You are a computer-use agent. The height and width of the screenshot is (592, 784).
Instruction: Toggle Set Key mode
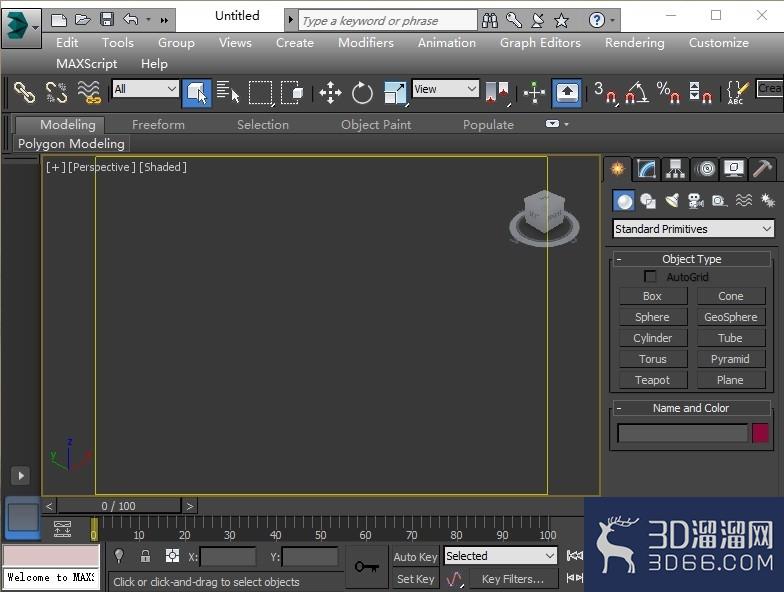[415, 579]
